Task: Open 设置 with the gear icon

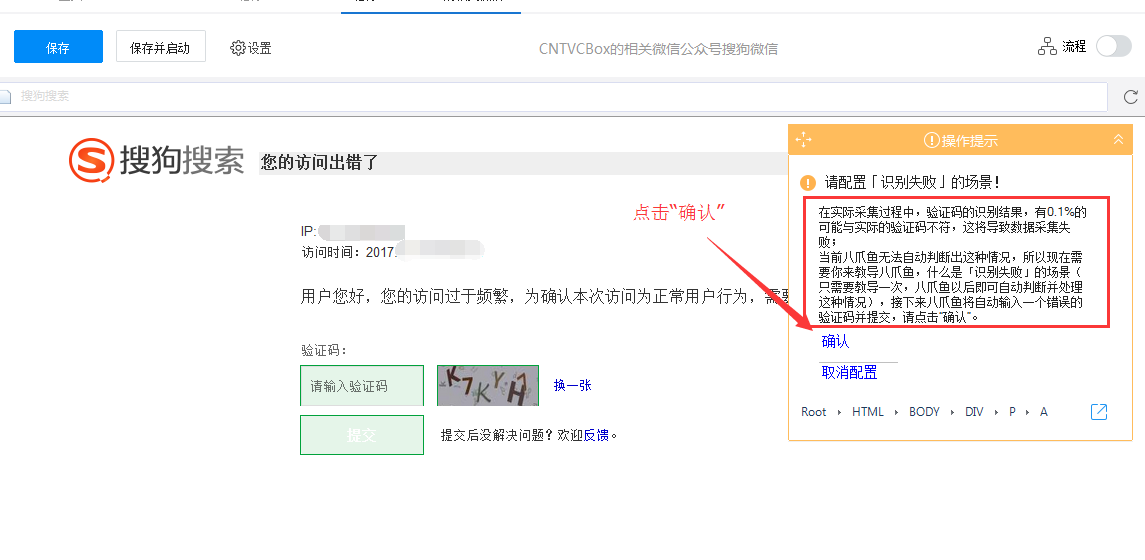Action: [250, 48]
